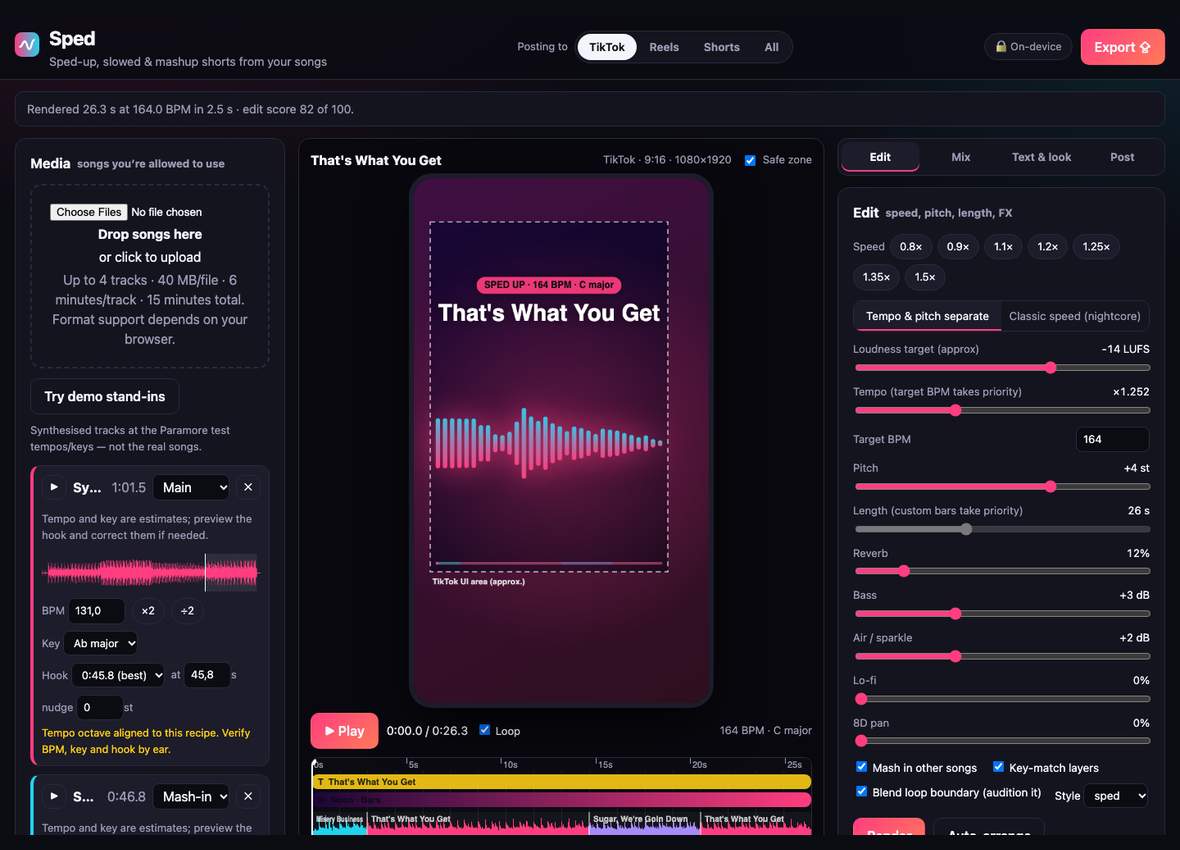Switch to the Mix tab
Viewport: 1180px width, 850px height.
(x=960, y=157)
